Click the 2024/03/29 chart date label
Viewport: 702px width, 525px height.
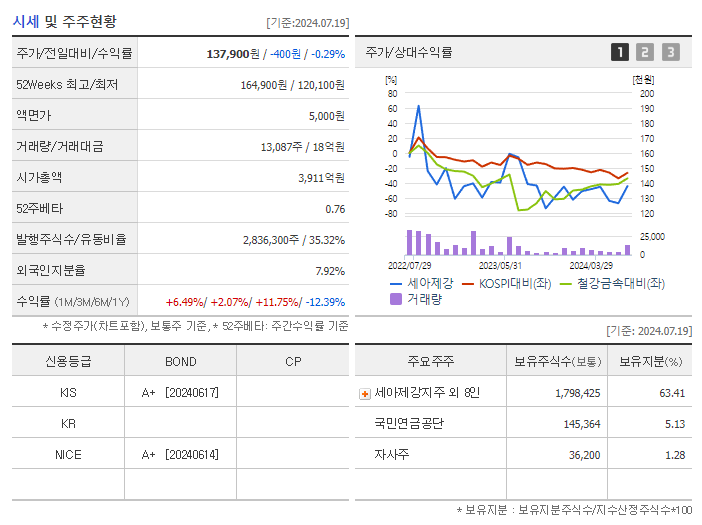[591, 265]
